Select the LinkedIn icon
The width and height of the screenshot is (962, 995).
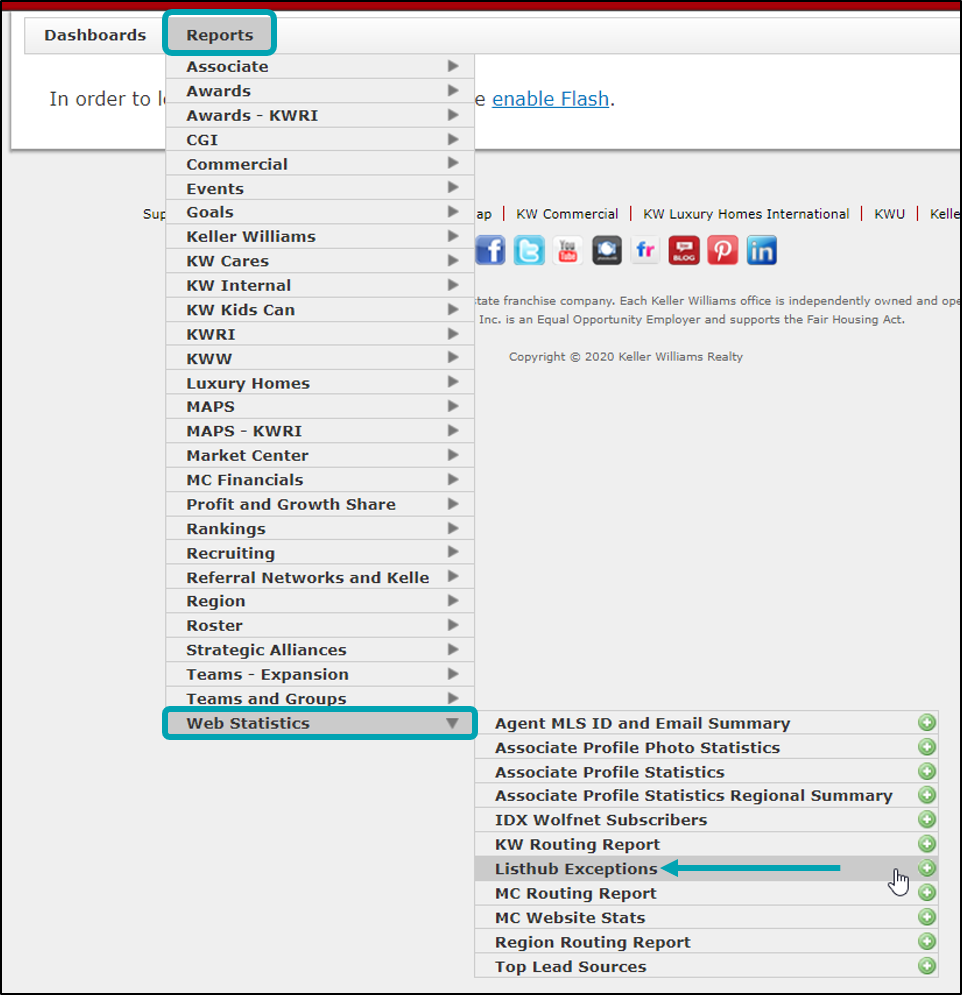(761, 250)
